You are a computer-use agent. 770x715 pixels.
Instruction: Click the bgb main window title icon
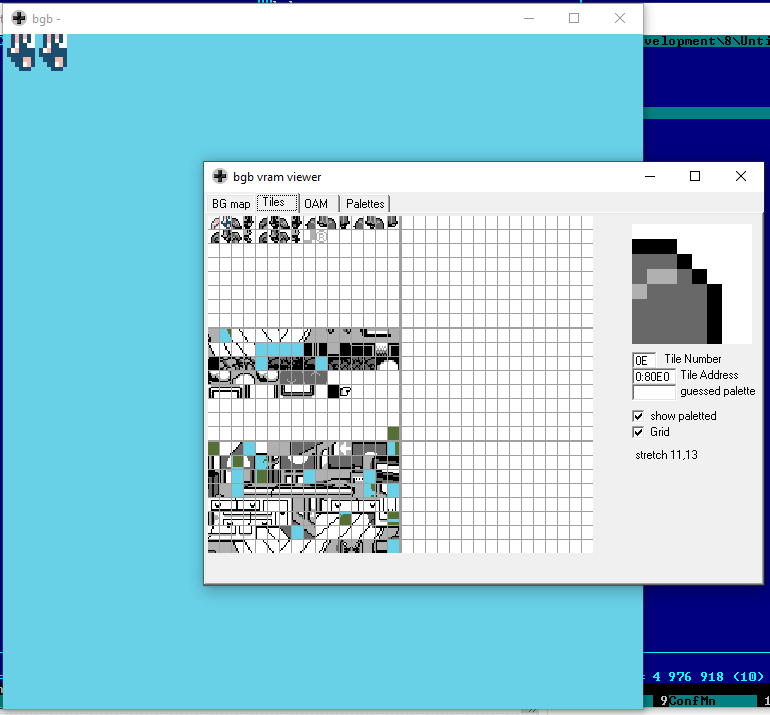click(19, 19)
